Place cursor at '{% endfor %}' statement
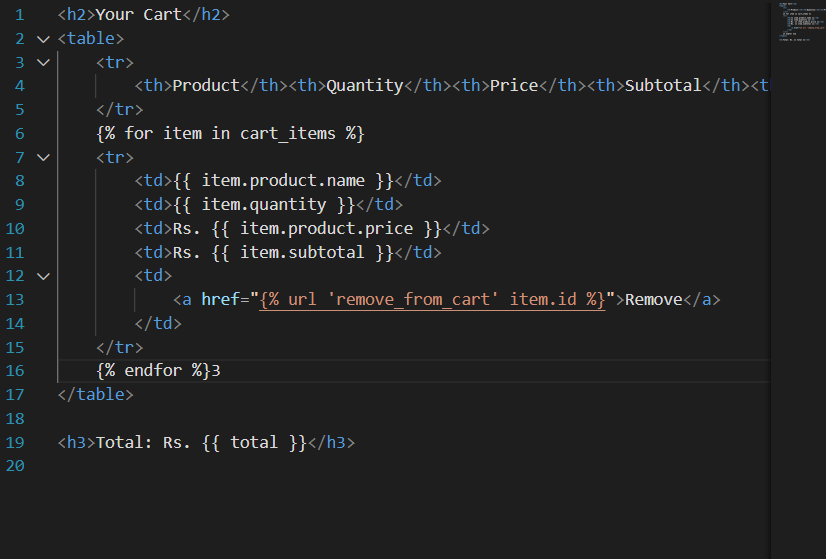The image size is (826, 559). pos(153,371)
